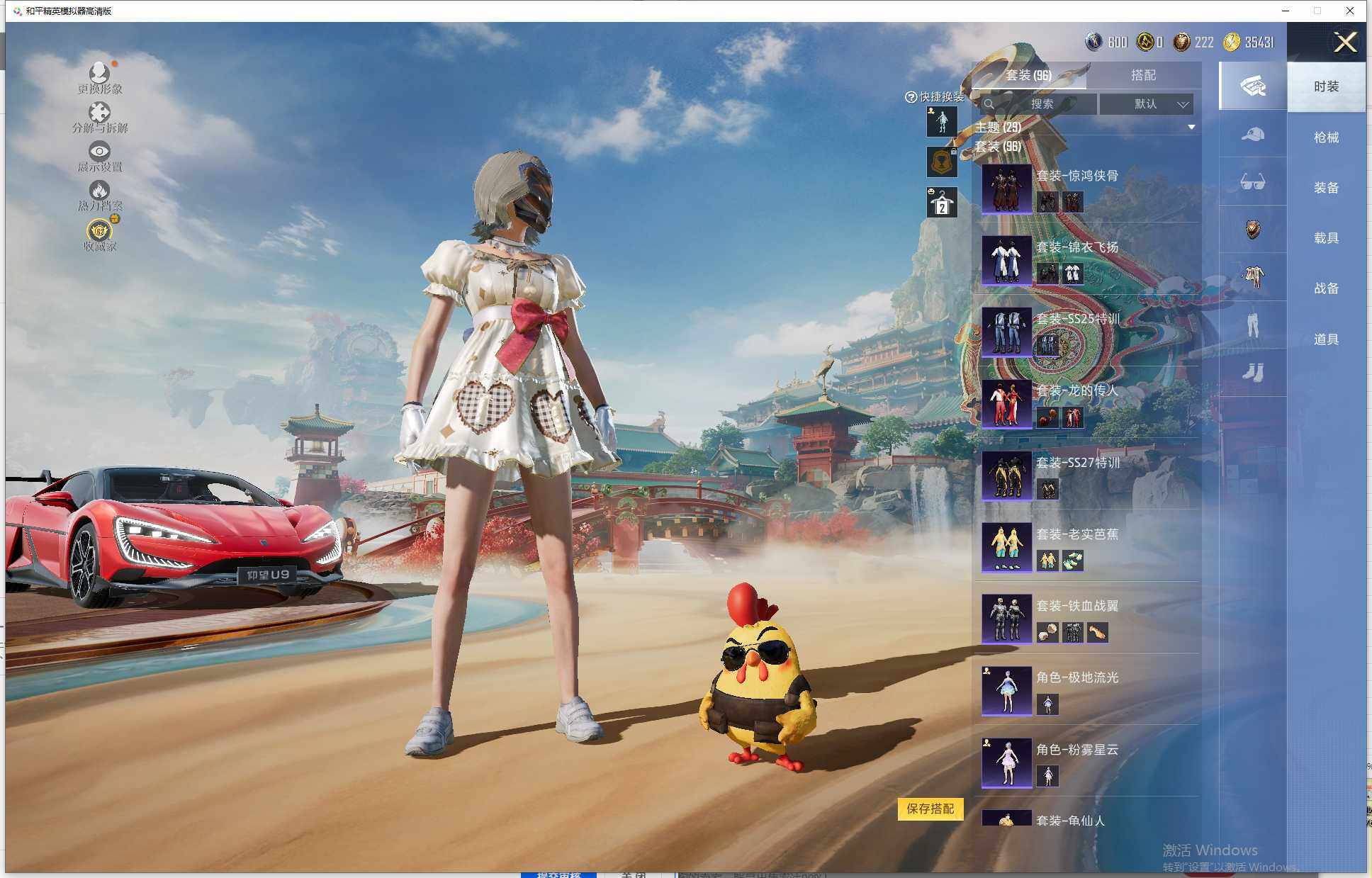Open the 收藏家 badge icon
Viewport: 1372px width, 878px height.
pyautogui.click(x=100, y=231)
